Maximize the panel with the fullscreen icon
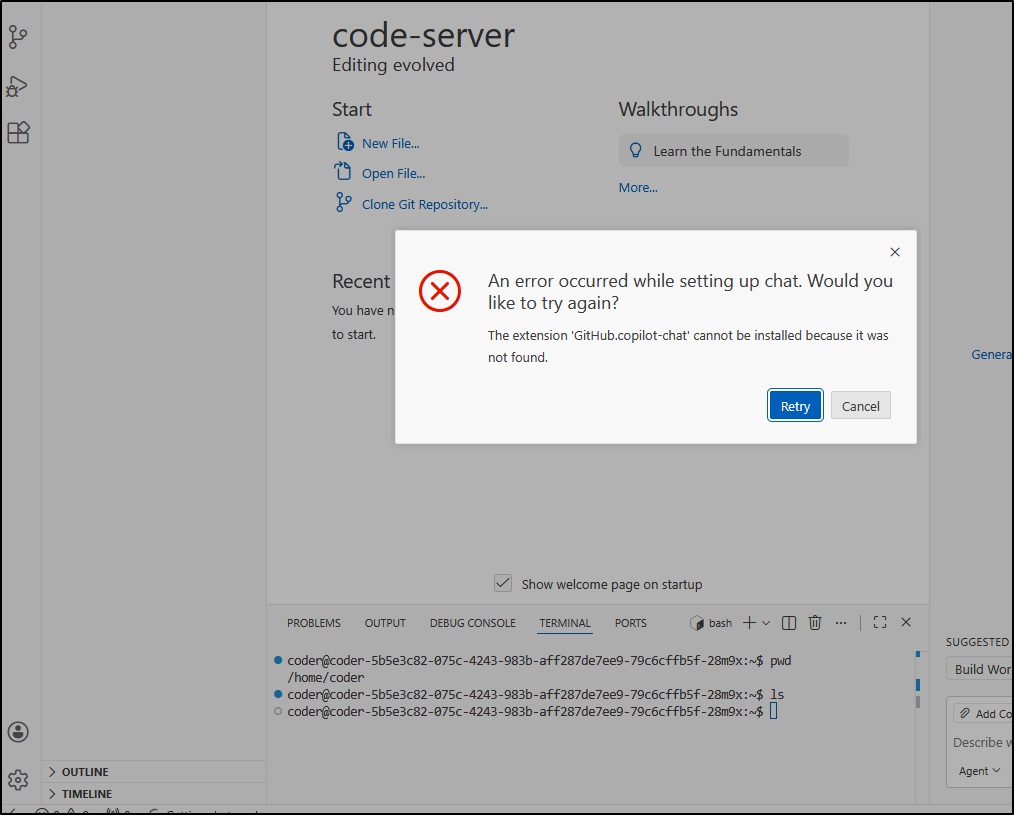Image resolution: width=1014 pixels, height=815 pixels. (x=879, y=622)
